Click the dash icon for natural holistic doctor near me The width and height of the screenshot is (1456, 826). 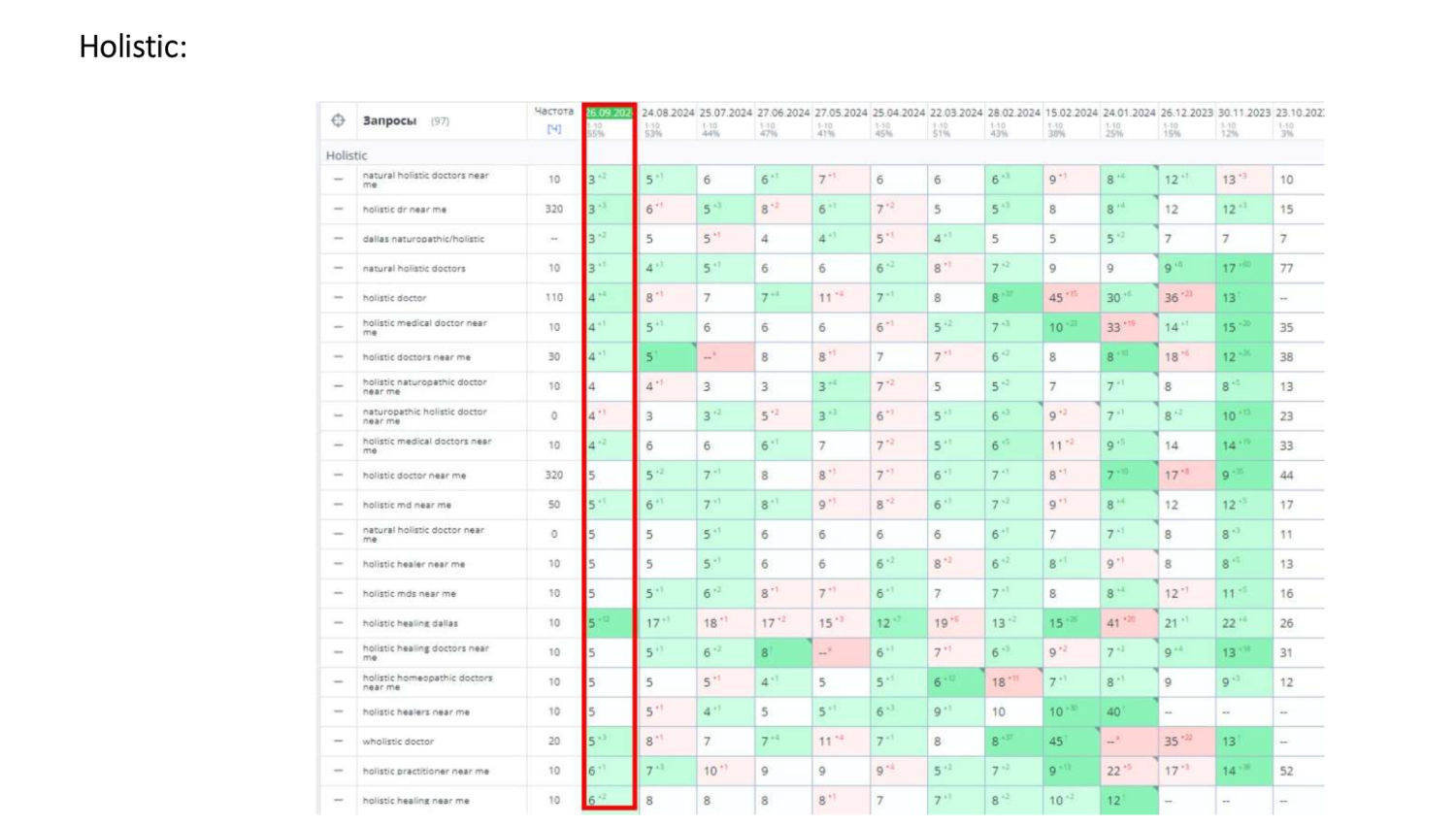[x=338, y=534]
